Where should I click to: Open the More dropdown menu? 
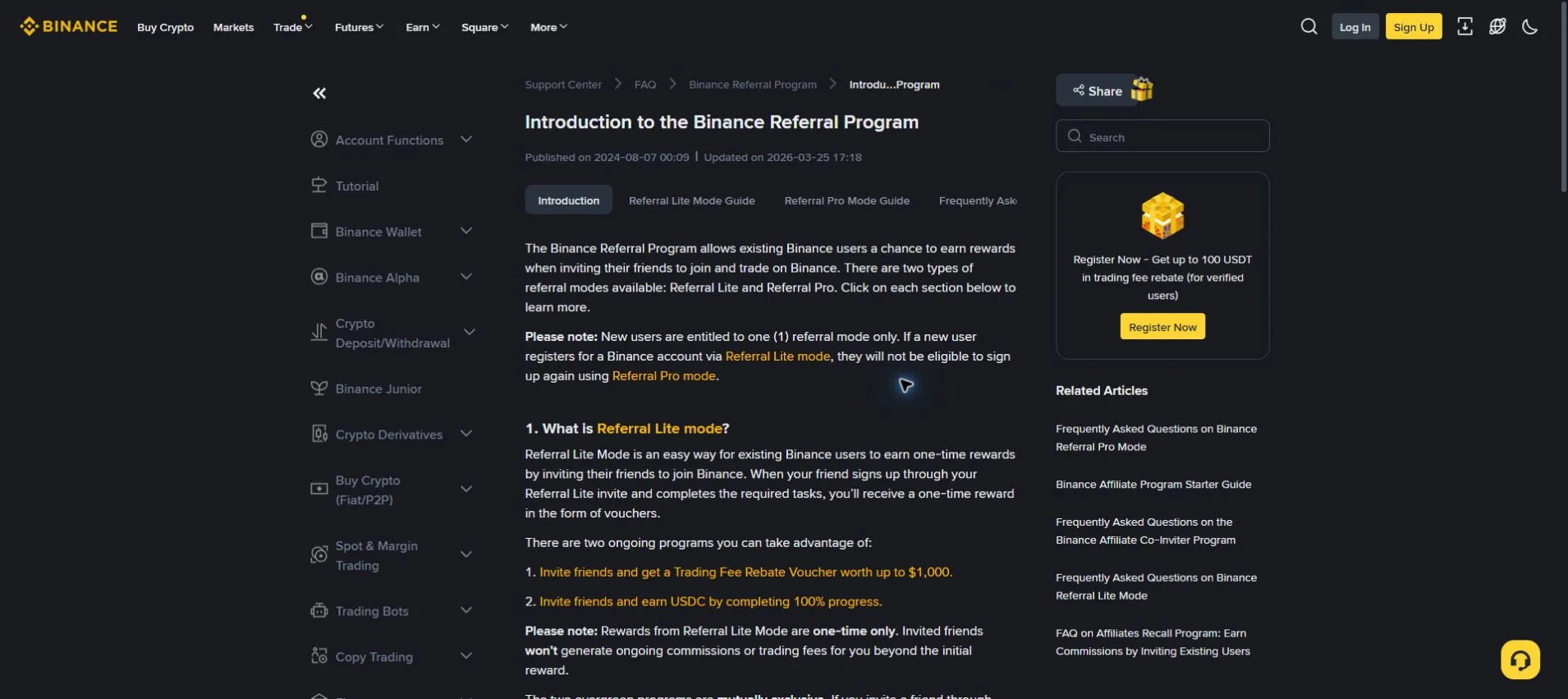(x=548, y=27)
